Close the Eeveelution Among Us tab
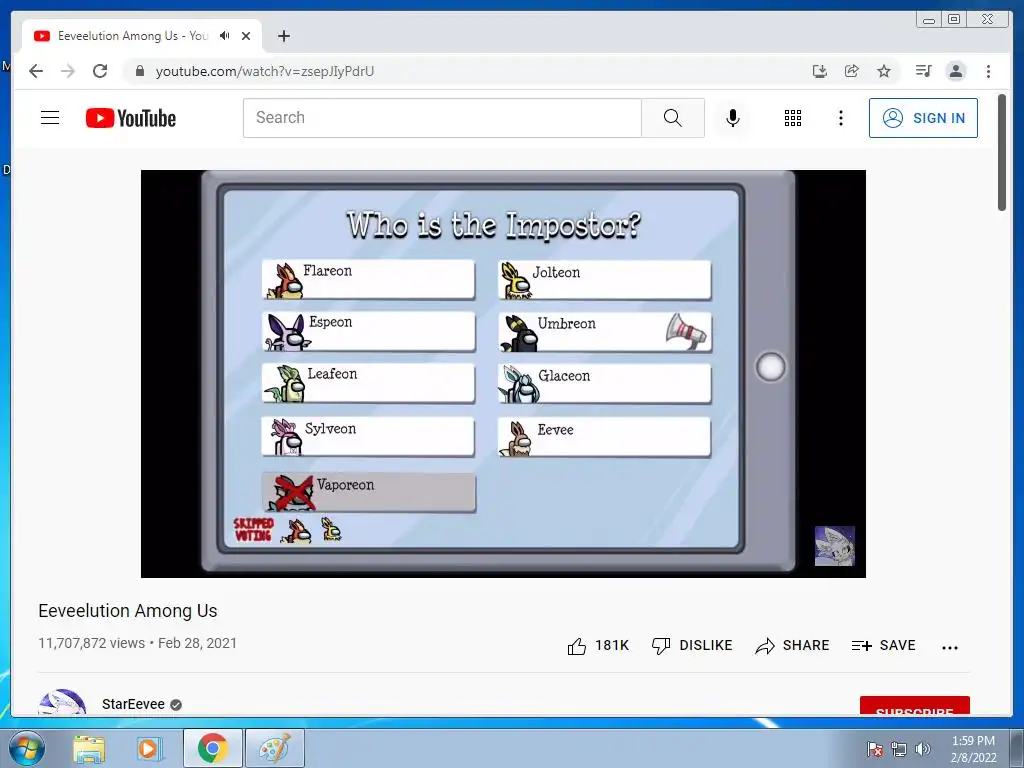 [x=246, y=36]
